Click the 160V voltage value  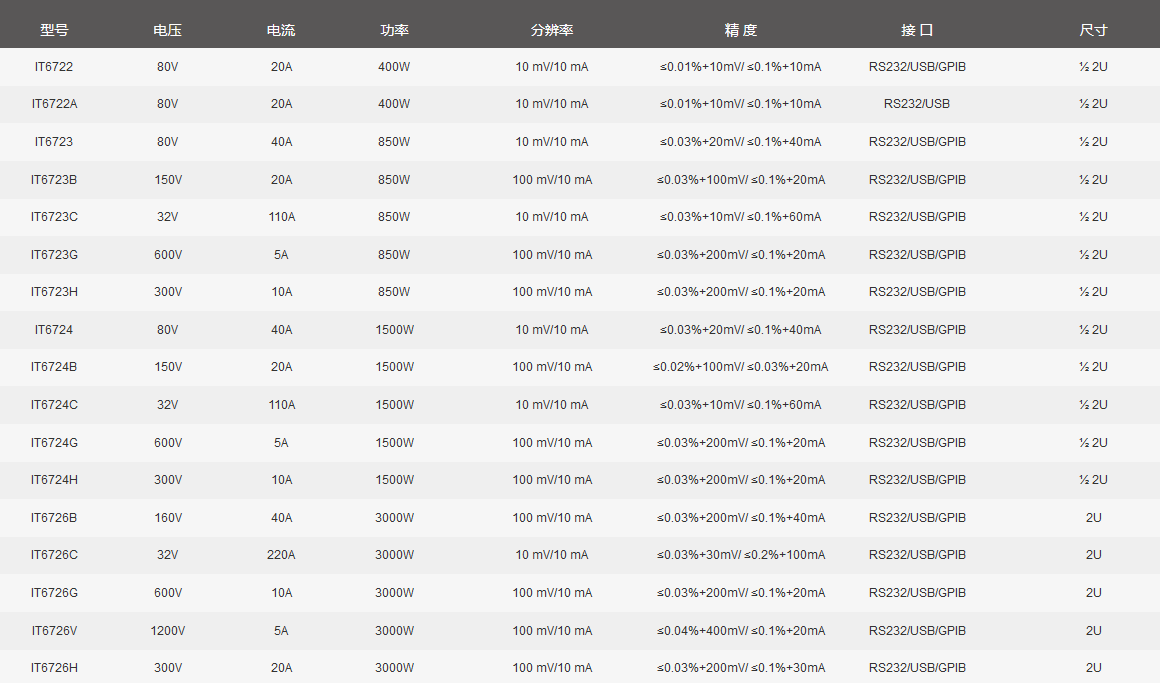coord(168,517)
